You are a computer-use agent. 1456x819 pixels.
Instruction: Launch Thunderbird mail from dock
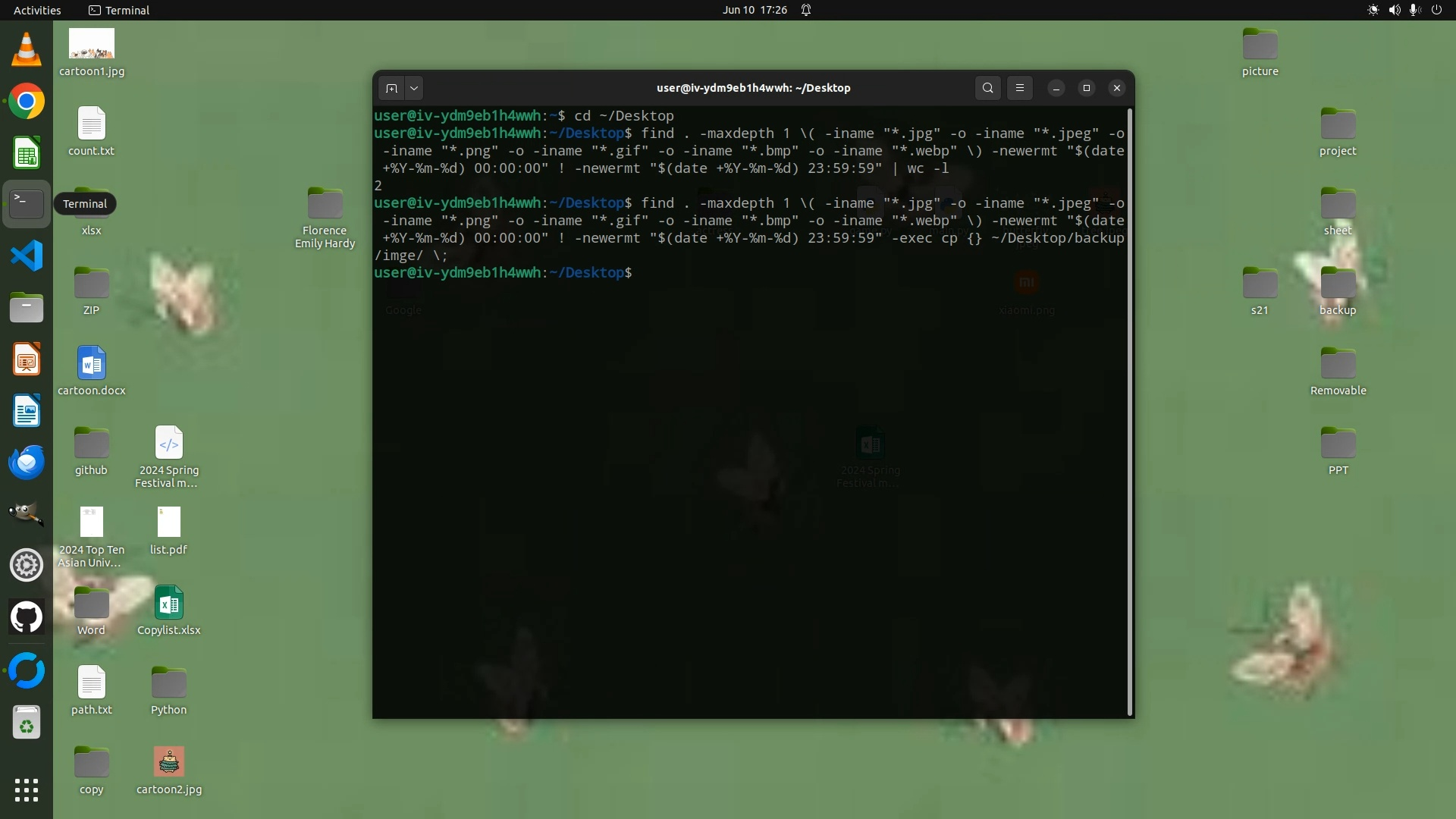click(27, 462)
